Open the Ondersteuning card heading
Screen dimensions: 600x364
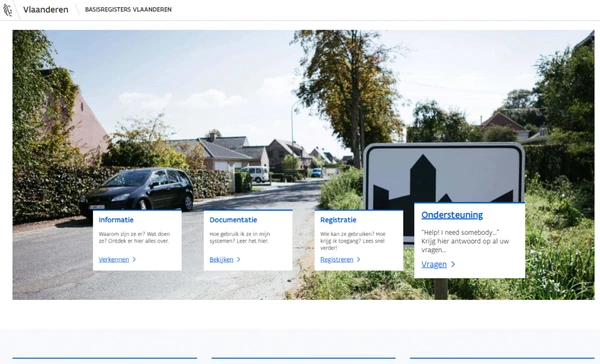452,215
